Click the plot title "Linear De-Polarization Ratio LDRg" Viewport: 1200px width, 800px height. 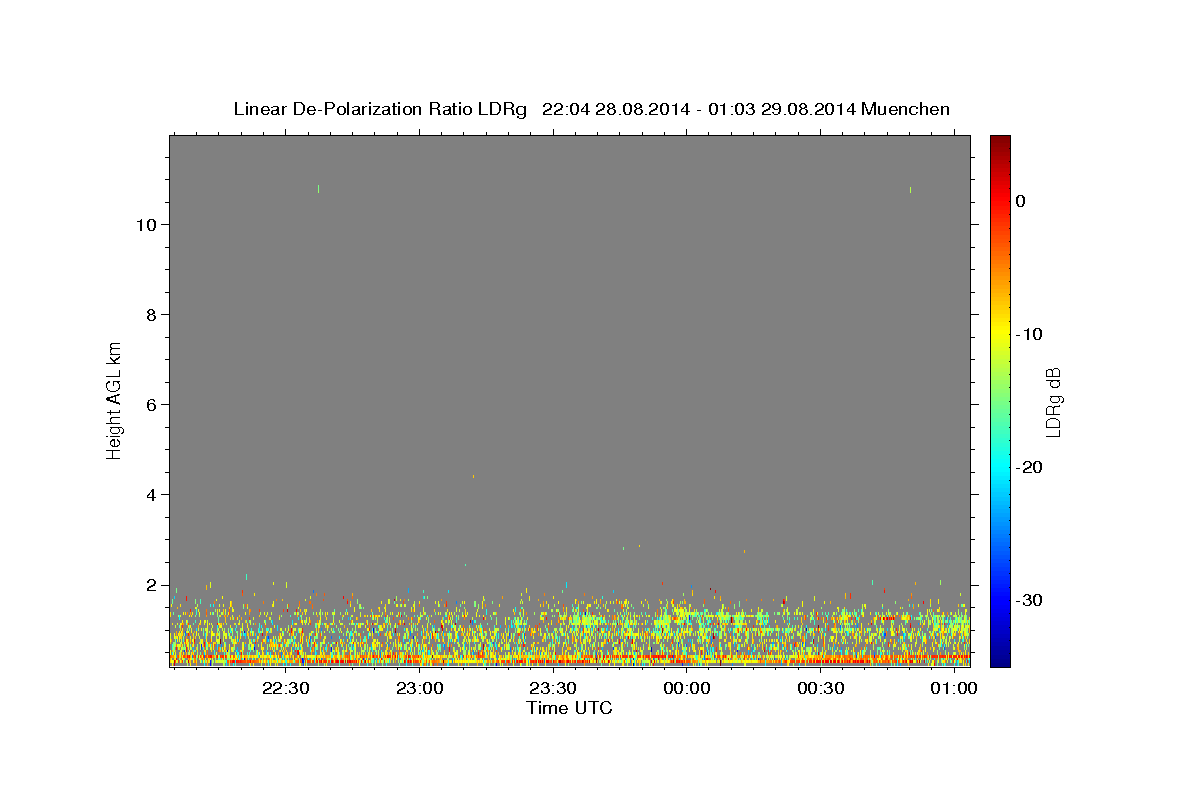coord(380,109)
